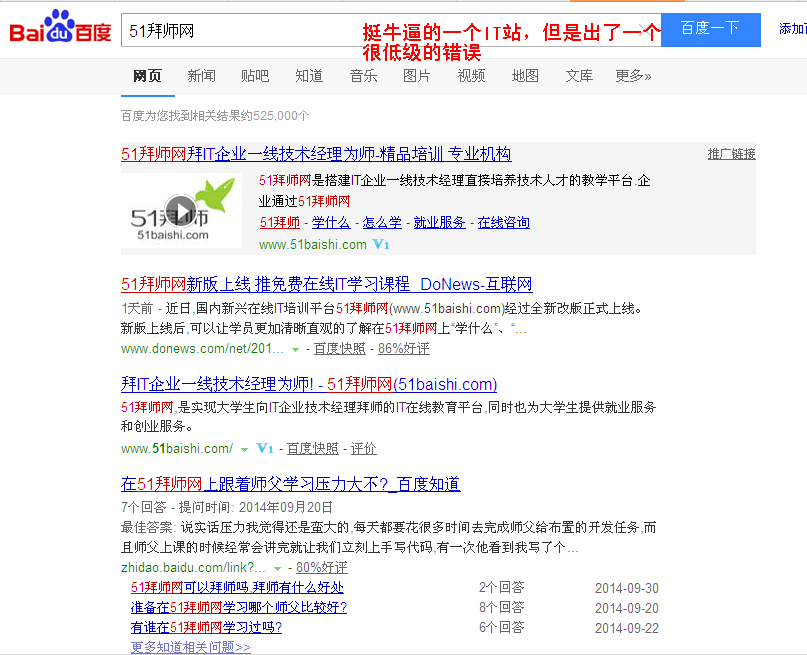Open the 51拜师 sublink
This screenshot has height=655, width=807.
pos(279,223)
